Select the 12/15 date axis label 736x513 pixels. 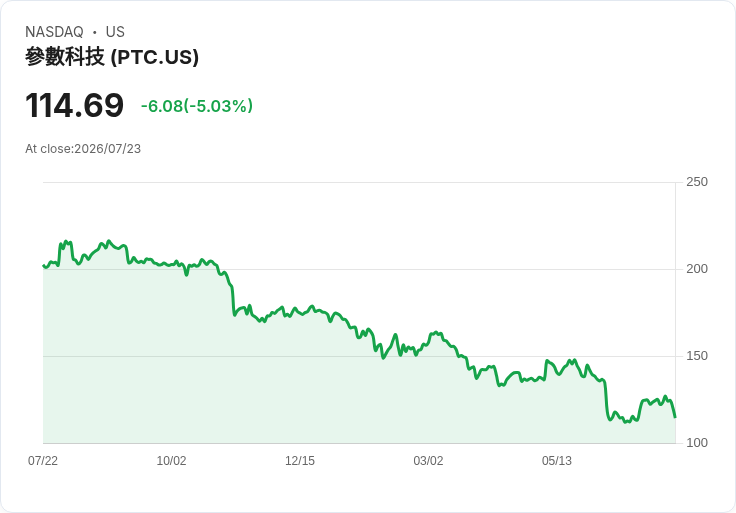coord(300,461)
